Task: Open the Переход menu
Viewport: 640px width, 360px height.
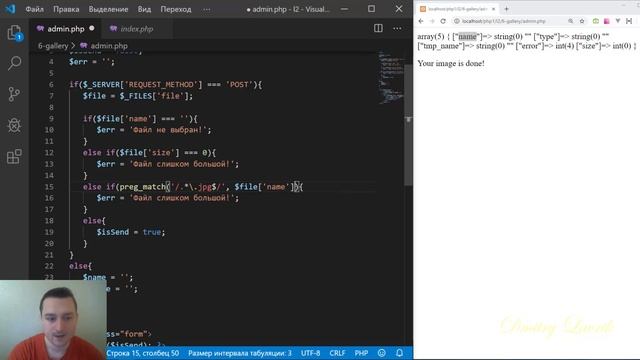Action: [x=176, y=9]
